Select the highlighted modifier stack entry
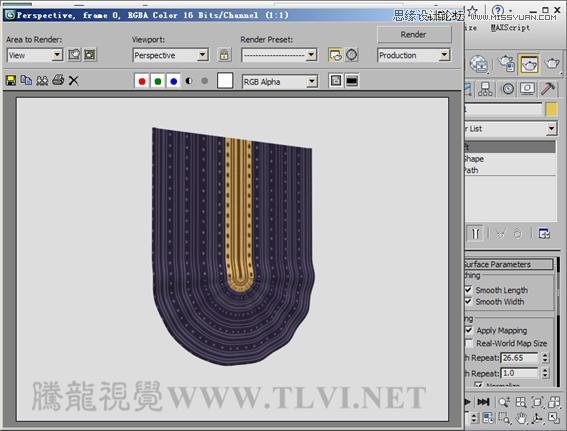 [510, 147]
